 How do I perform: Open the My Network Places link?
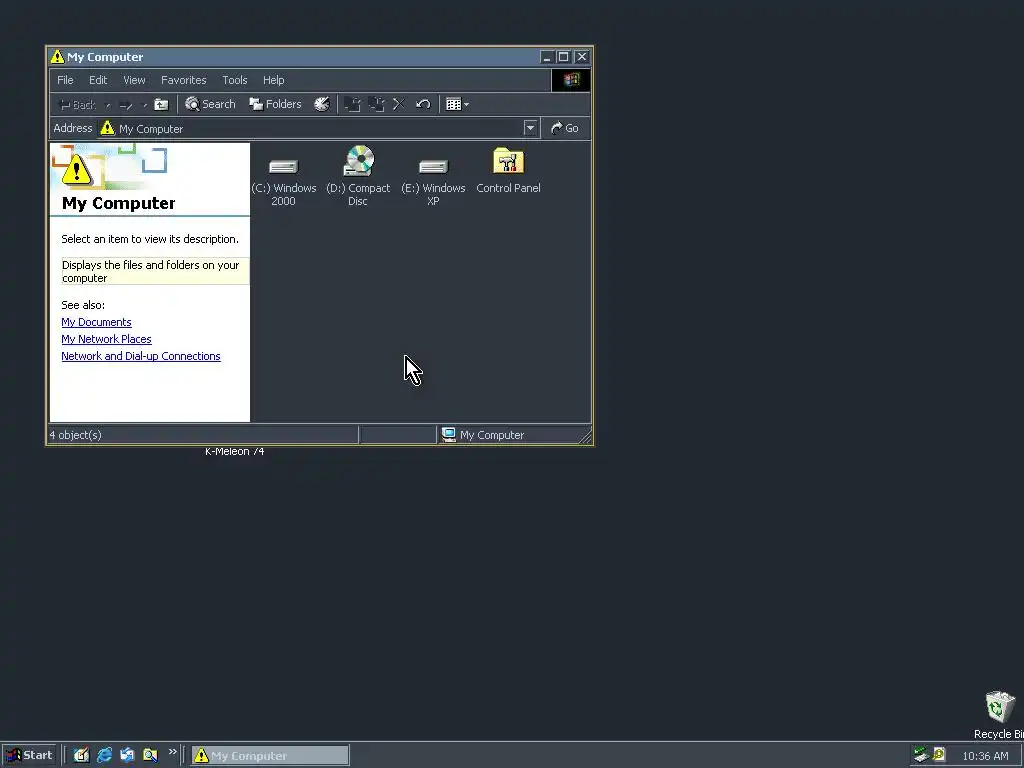[x=106, y=339]
